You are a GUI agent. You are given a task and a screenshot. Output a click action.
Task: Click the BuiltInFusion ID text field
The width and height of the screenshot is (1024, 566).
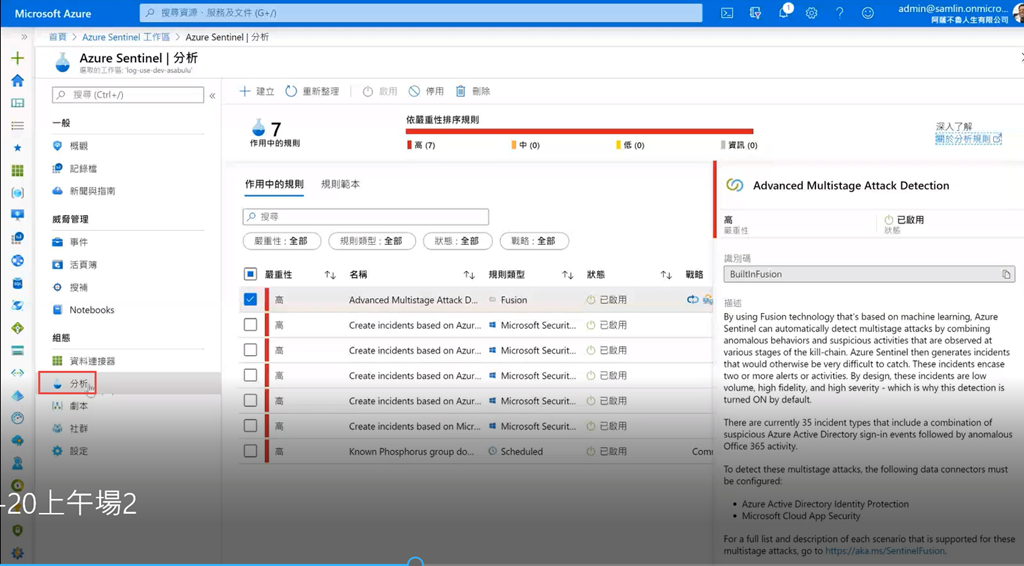pyautogui.click(x=869, y=274)
